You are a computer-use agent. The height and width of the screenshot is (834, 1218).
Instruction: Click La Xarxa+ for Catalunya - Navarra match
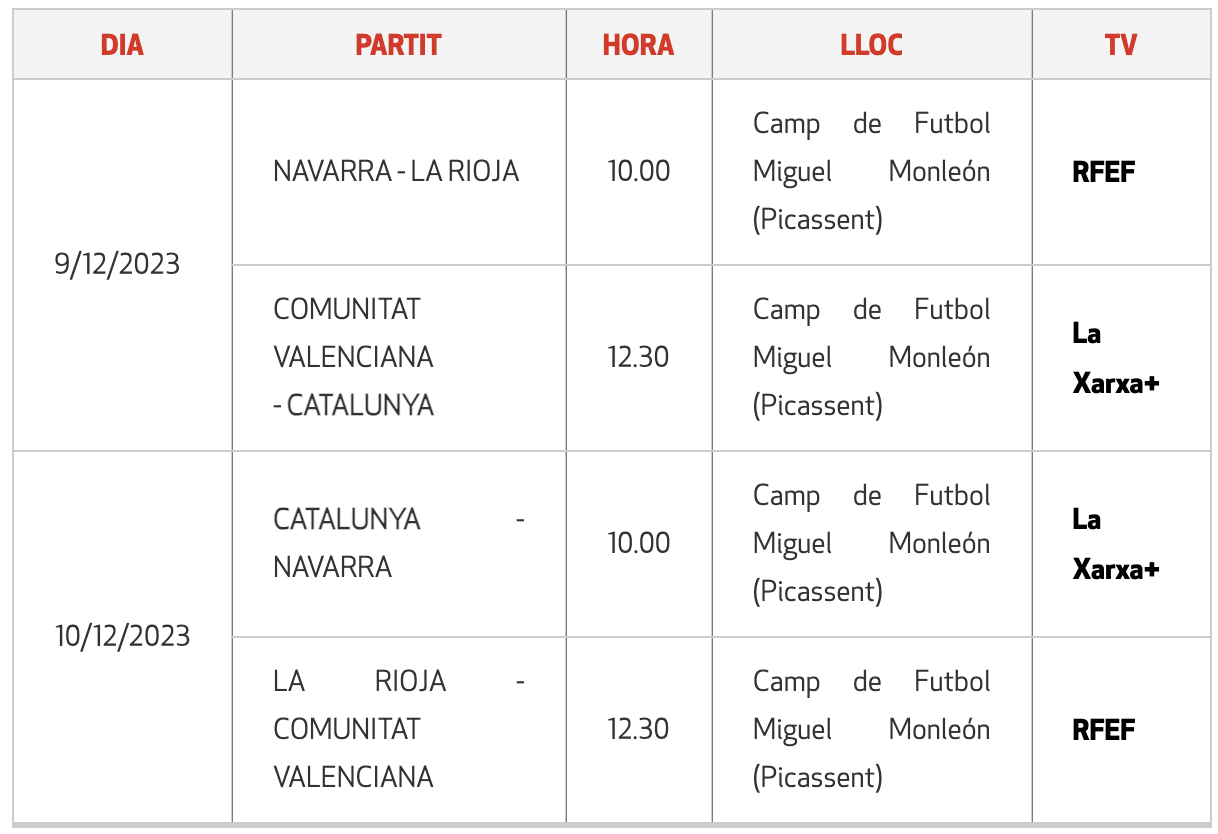coord(1115,544)
